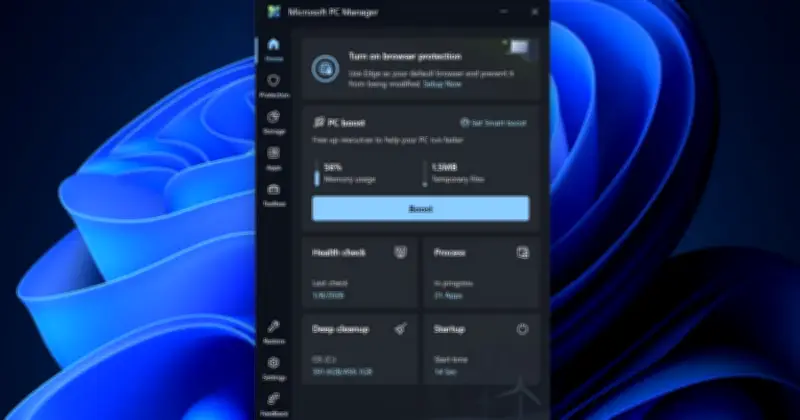
Task: Open Set Smart boost option
Action: pyautogui.click(x=493, y=123)
